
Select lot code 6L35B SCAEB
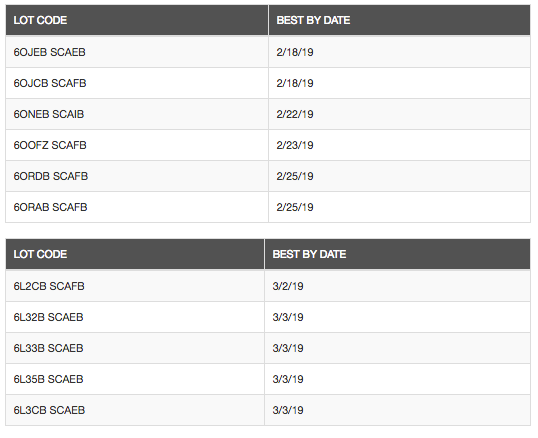pos(48,379)
